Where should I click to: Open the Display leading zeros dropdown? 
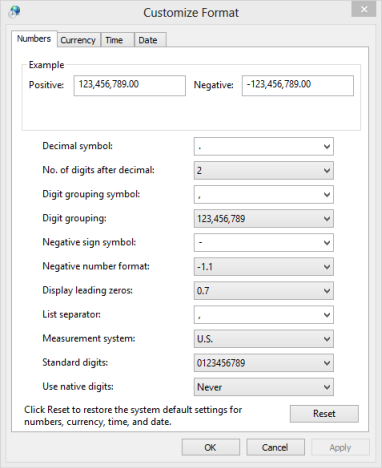(264, 290)
